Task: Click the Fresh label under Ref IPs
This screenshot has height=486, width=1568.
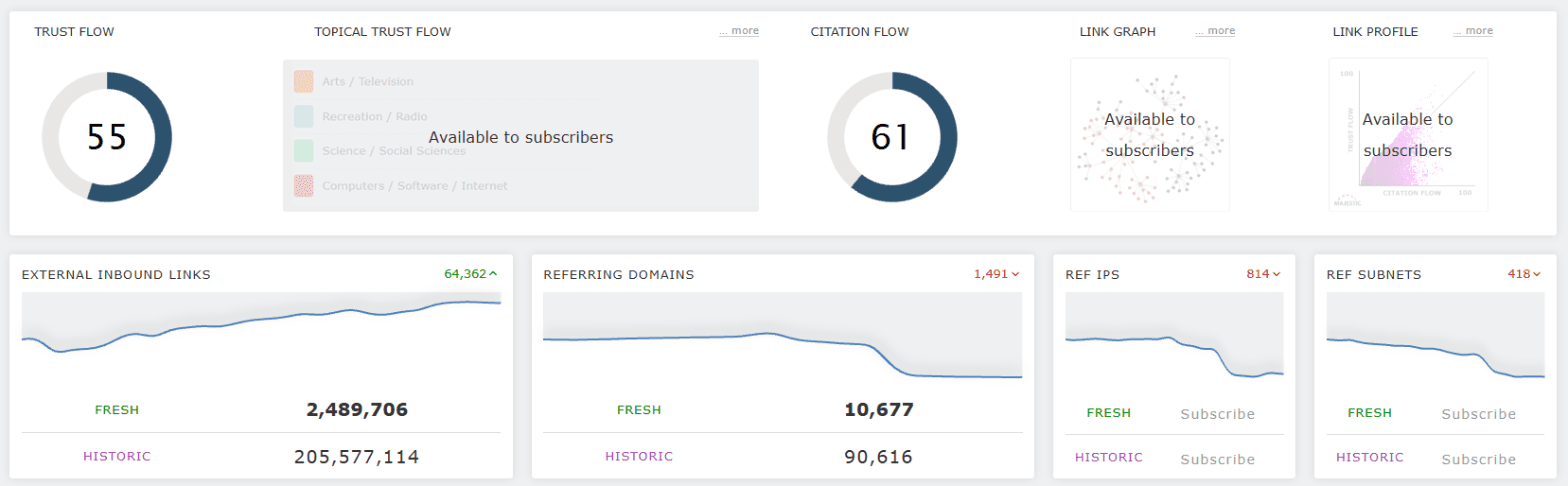Action: tap(1109, 413)
